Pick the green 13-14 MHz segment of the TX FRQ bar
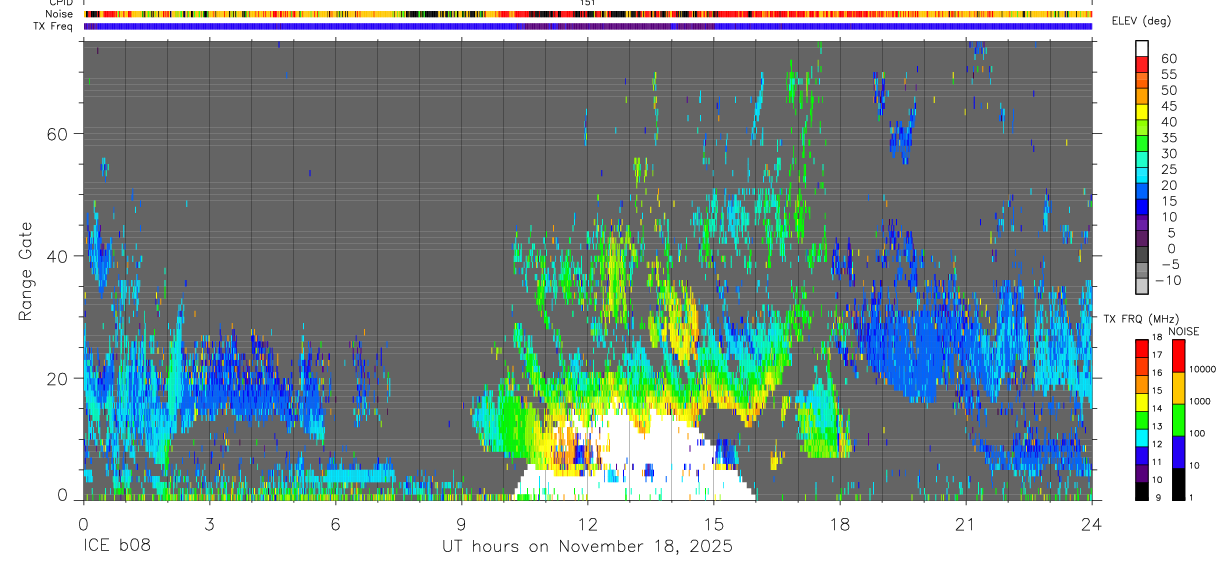This screenshot has width=1228, height=567. pos(1142,420)
